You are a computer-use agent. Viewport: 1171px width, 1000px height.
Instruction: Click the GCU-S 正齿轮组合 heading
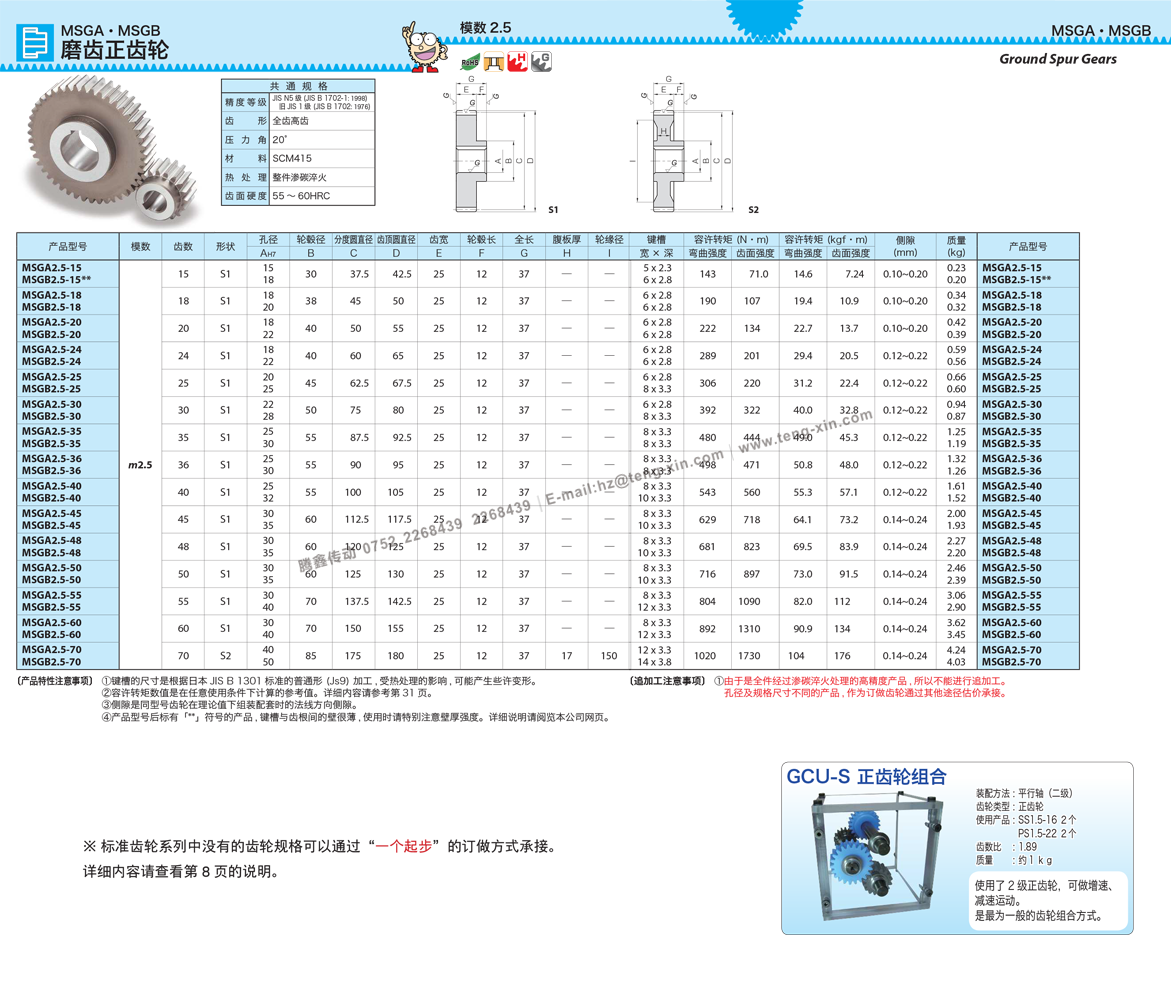point(866,777)
